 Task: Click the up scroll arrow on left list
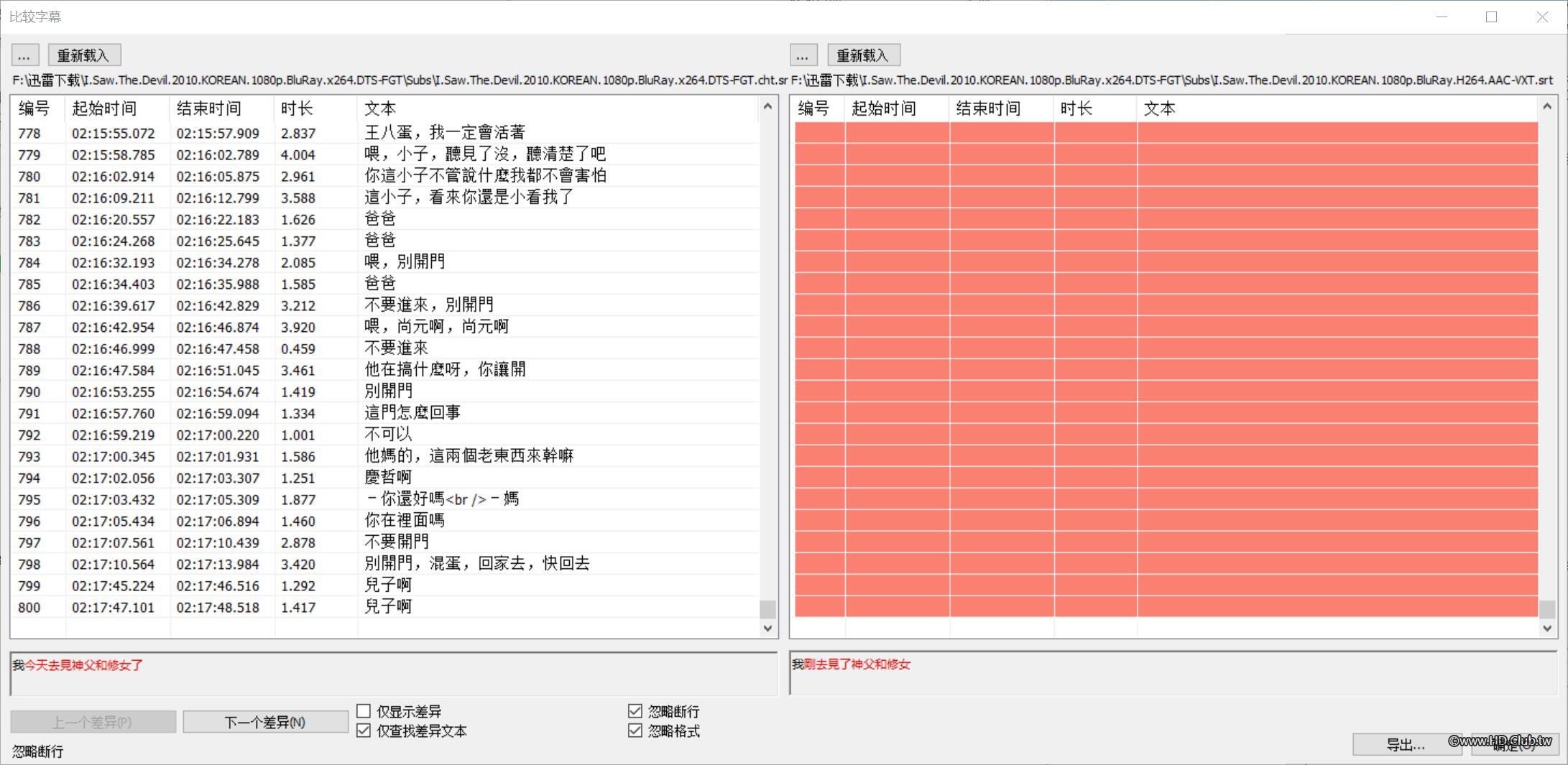[x=768, y=106]
